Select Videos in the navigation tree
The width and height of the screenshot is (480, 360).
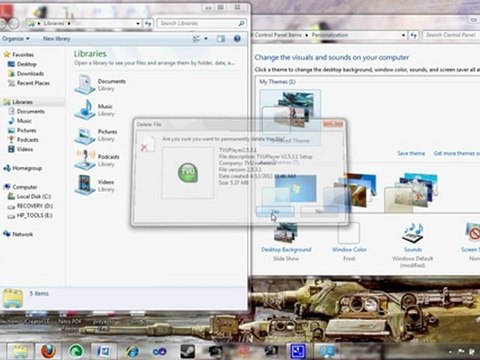[25, 149]
